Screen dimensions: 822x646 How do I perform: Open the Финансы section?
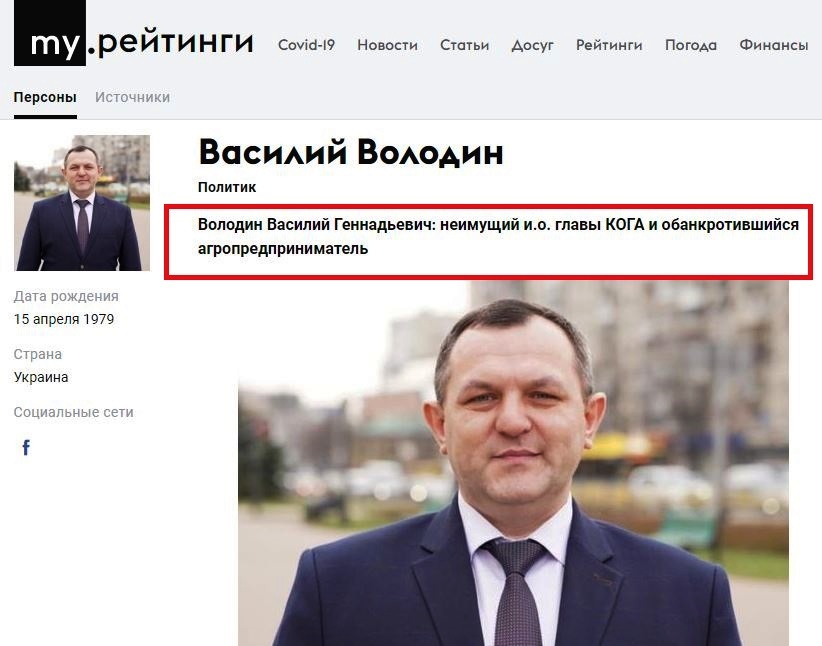point(774,45)
